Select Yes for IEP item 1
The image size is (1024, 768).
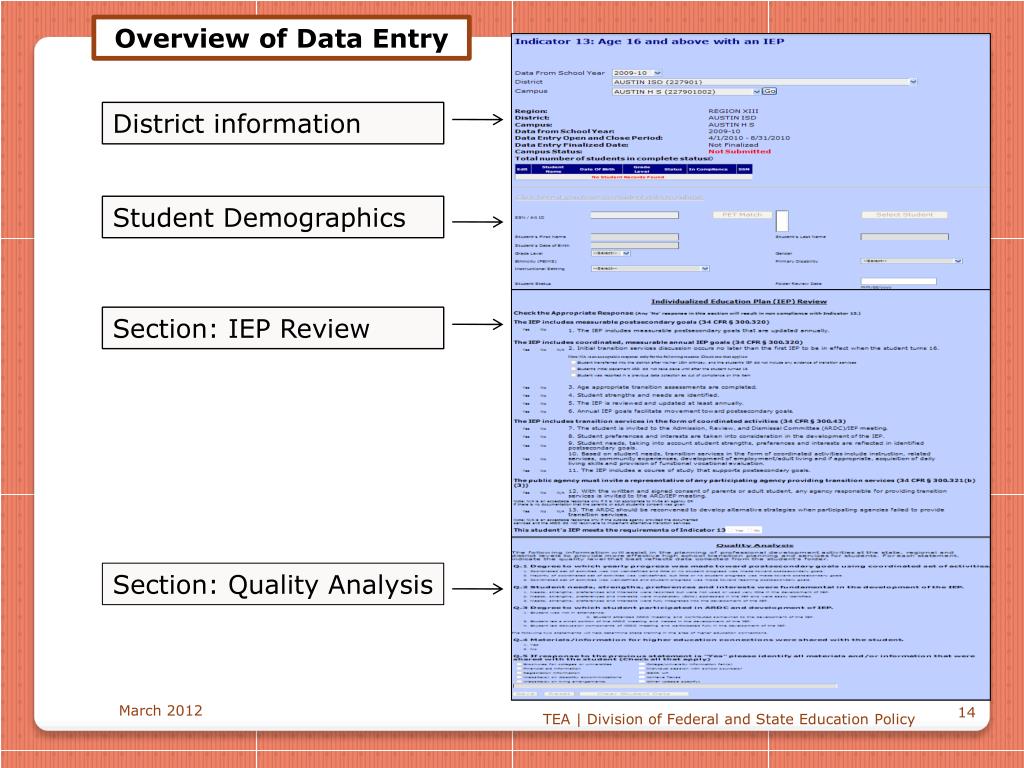pyautogui.click(x=526, y=330)
